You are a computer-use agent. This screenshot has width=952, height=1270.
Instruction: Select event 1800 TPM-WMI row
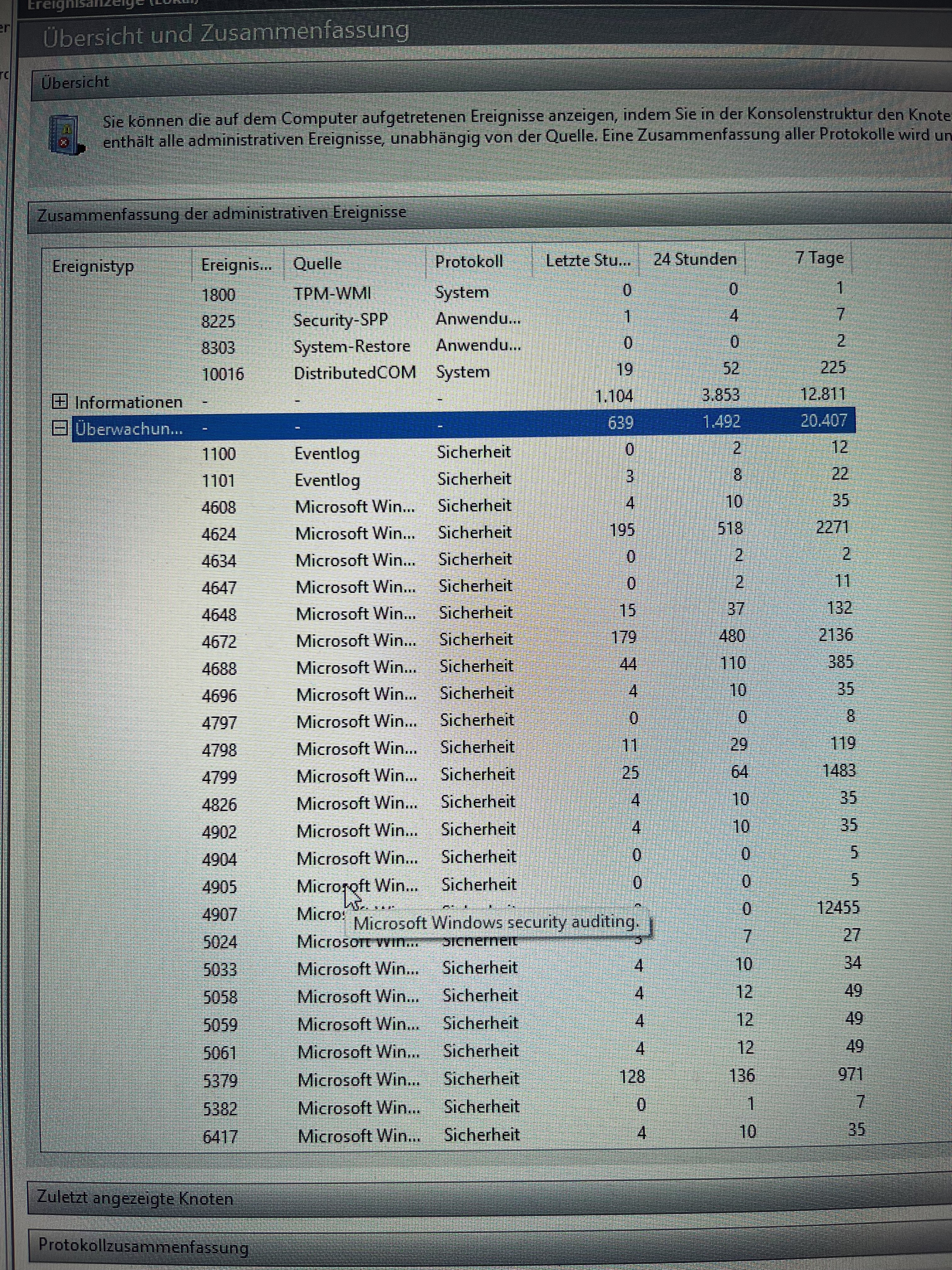tap(332, 294)
